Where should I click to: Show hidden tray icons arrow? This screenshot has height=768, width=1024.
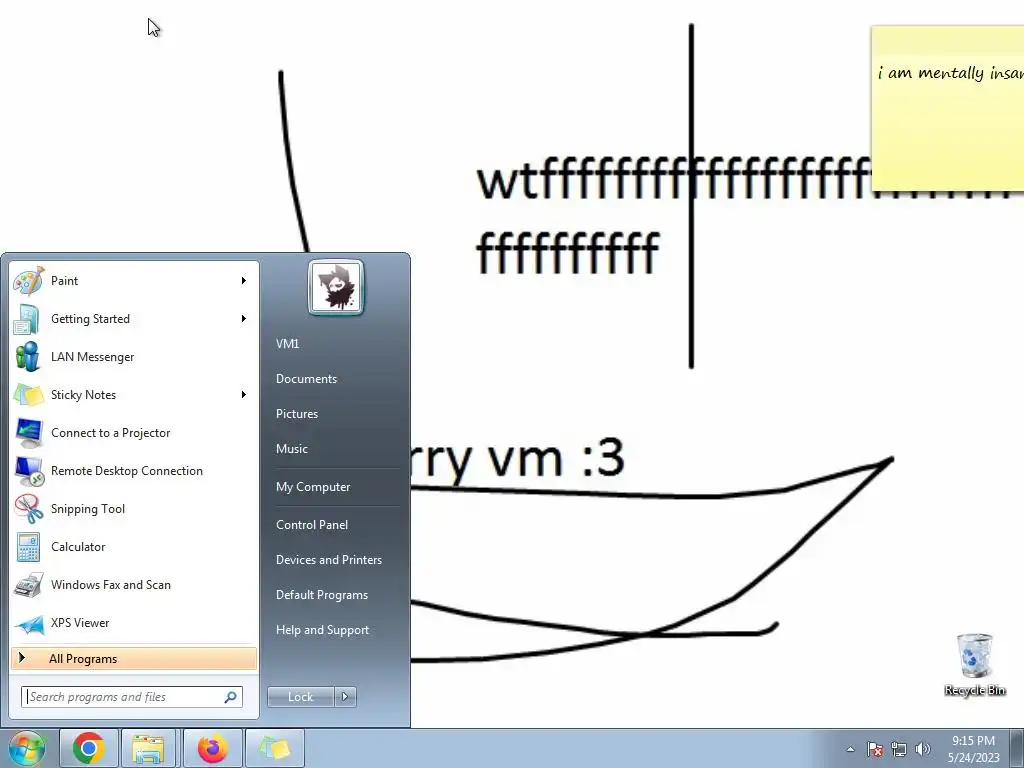pyautogui.click(x=850, y=749)
